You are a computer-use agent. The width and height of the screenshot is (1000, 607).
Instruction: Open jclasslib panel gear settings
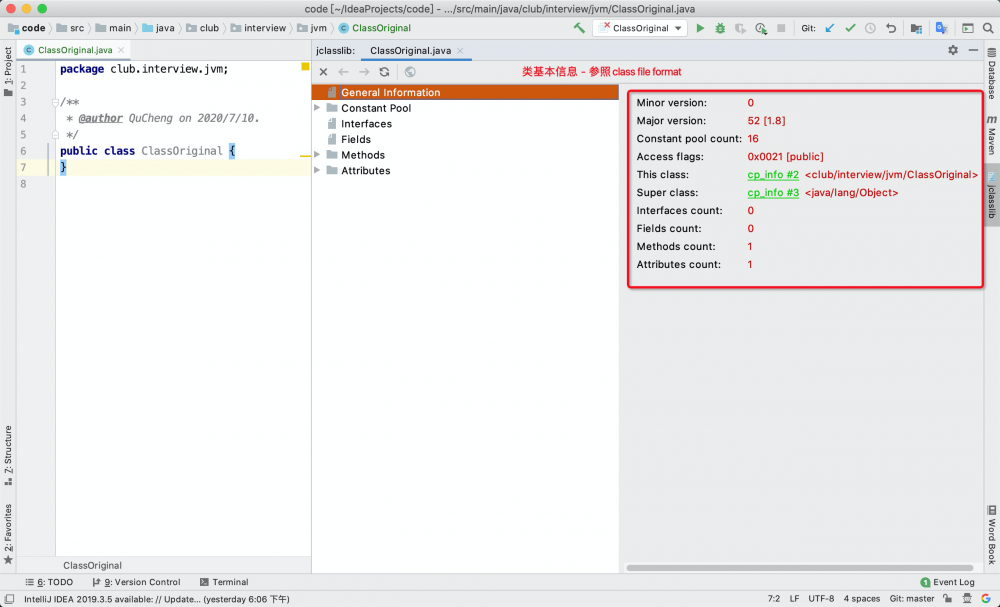(x=953, y=50)
